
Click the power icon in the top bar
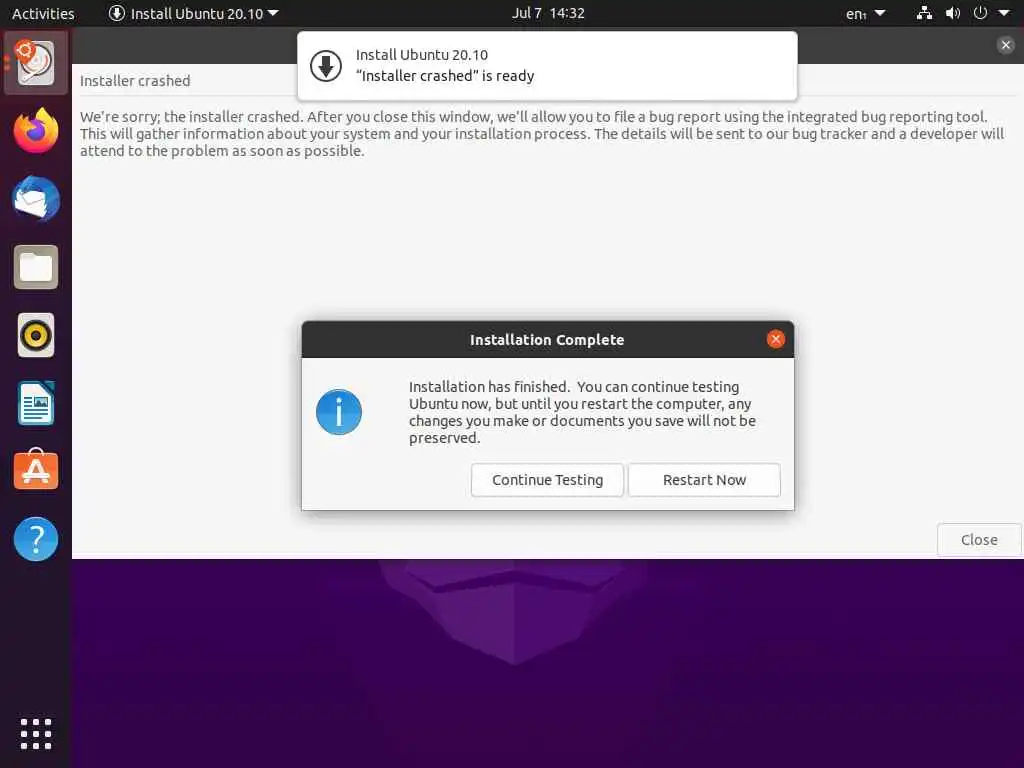pyautogui.click(x=980, y=13)
